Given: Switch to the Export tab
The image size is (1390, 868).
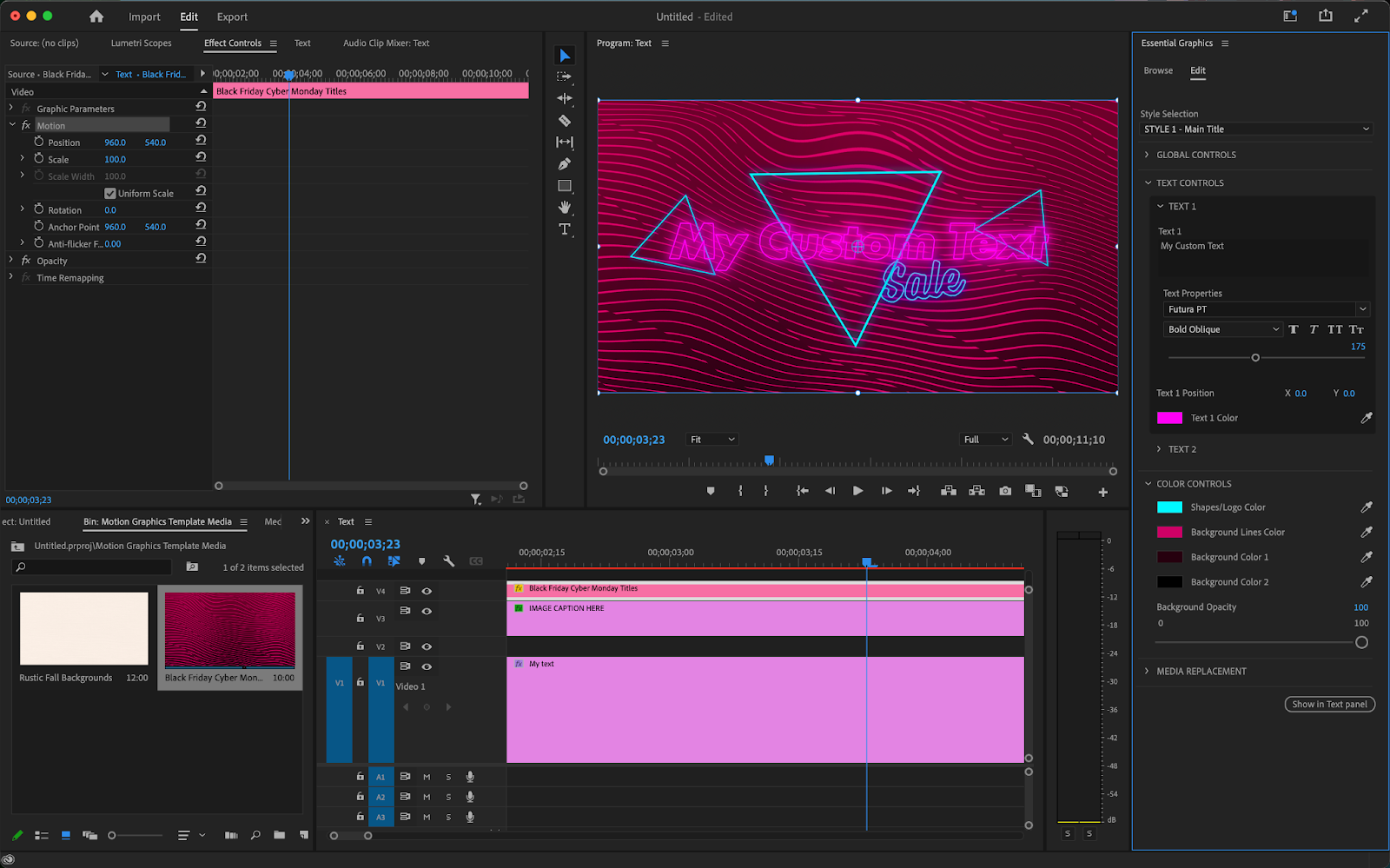Looking at the screenshot, I should (x=232, y=17).
